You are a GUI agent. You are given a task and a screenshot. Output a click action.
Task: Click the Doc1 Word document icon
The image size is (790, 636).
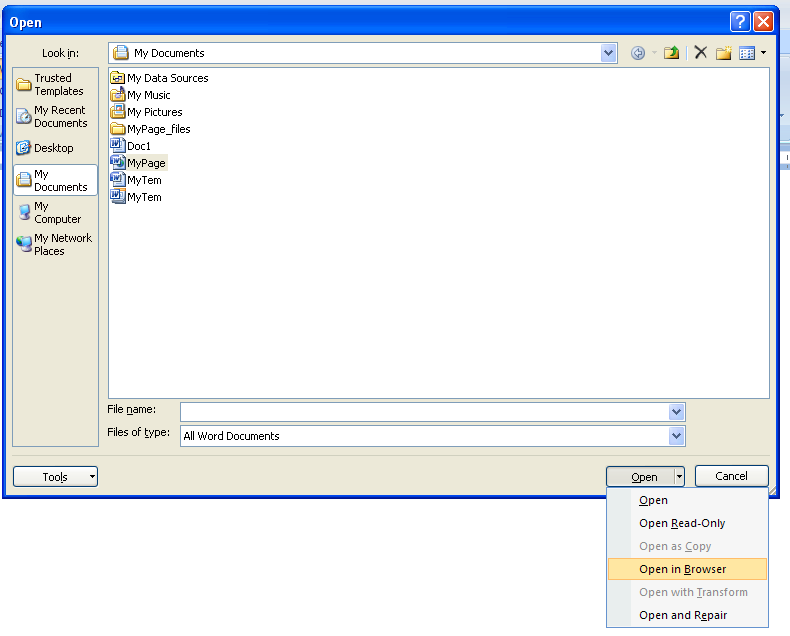tap(117, 146)
